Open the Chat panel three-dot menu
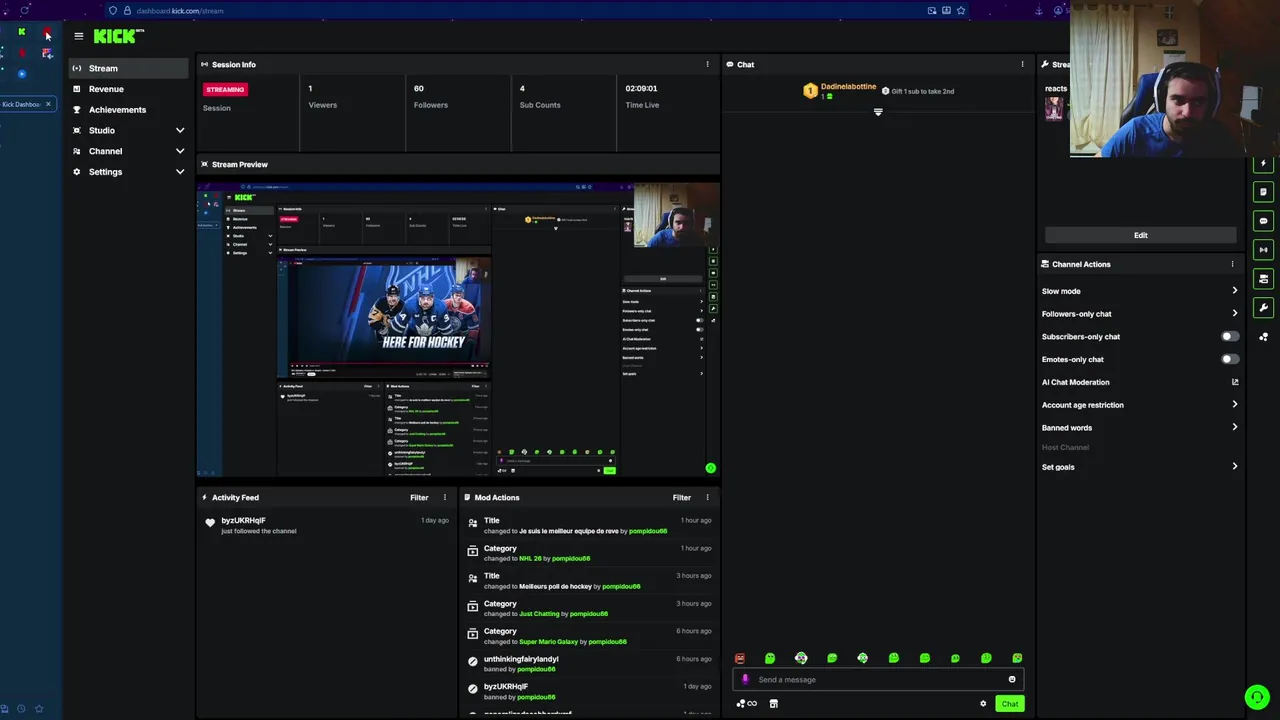 [1022, 64]
